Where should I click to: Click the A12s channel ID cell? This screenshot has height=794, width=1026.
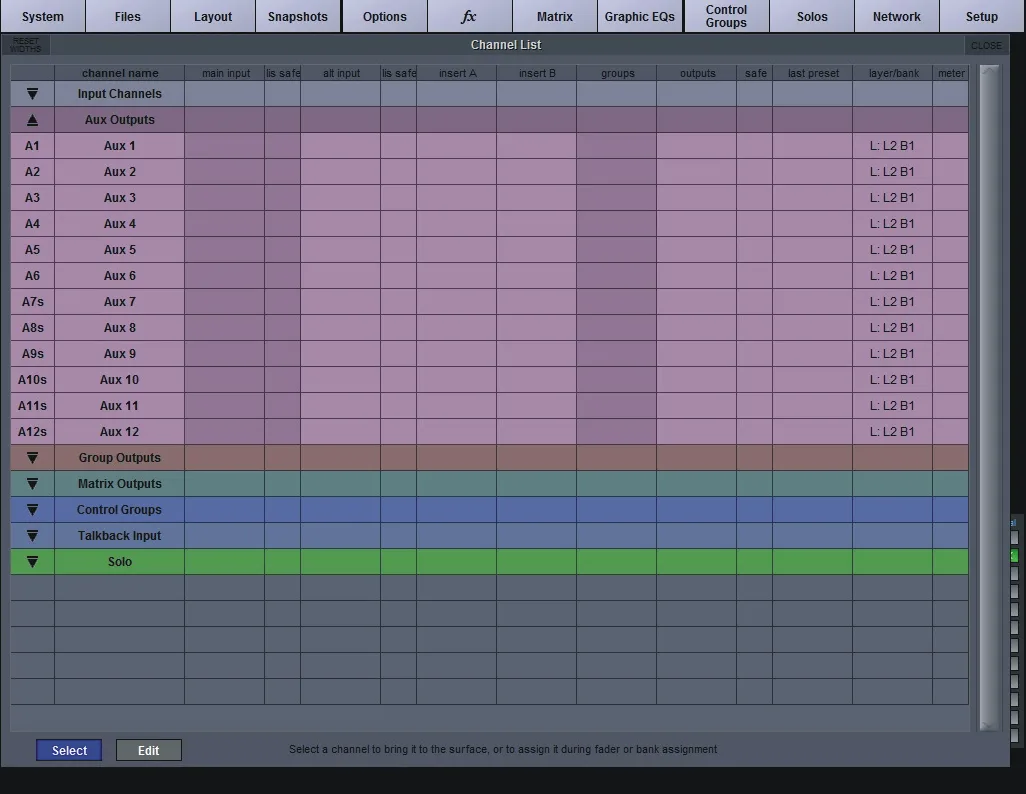coord(32,431)
